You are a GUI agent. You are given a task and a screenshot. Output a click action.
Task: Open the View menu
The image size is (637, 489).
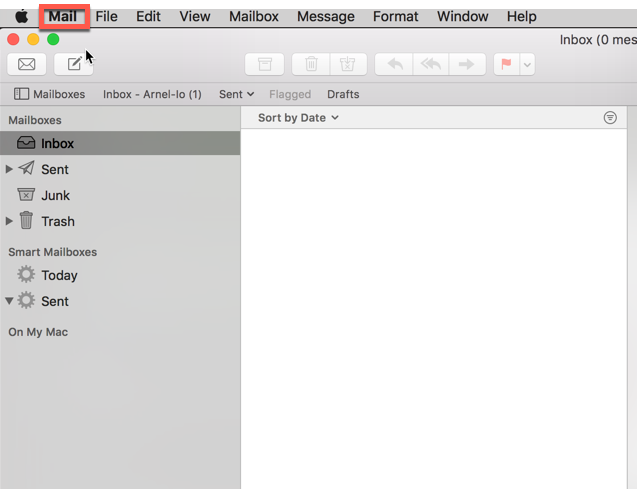(x=195, y=17)
